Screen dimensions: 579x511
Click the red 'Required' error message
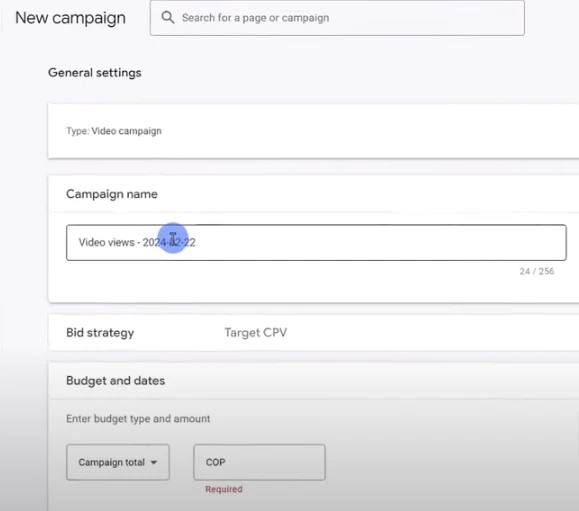[224, 489]
